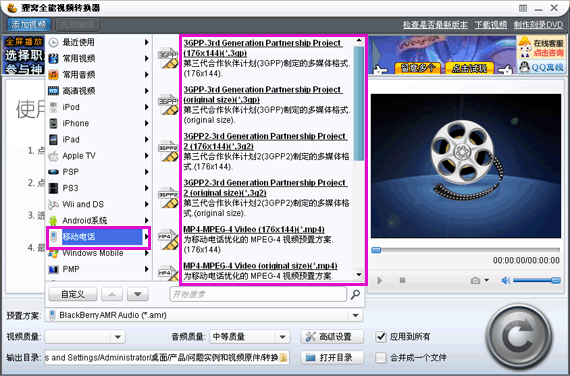This screenshot has width=570, height=376.
Task: Click the iPad device icon
Action: (x=53, y=139)
